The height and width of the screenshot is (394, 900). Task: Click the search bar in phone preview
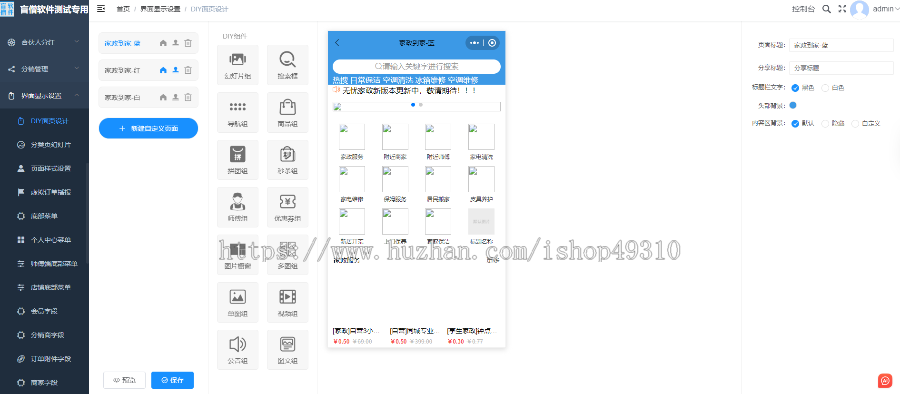click(x=417, y=67)
